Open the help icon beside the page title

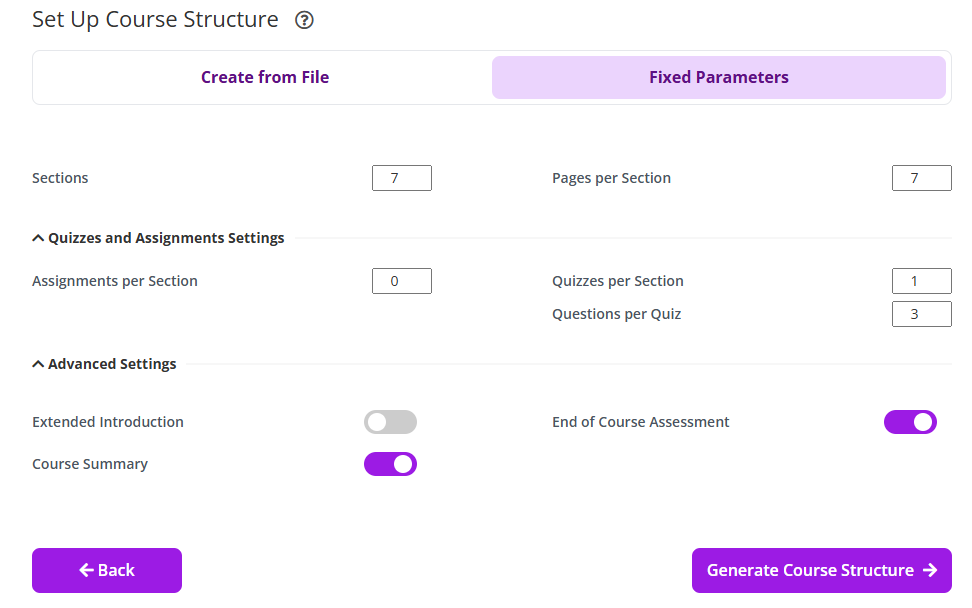[305, 20]
